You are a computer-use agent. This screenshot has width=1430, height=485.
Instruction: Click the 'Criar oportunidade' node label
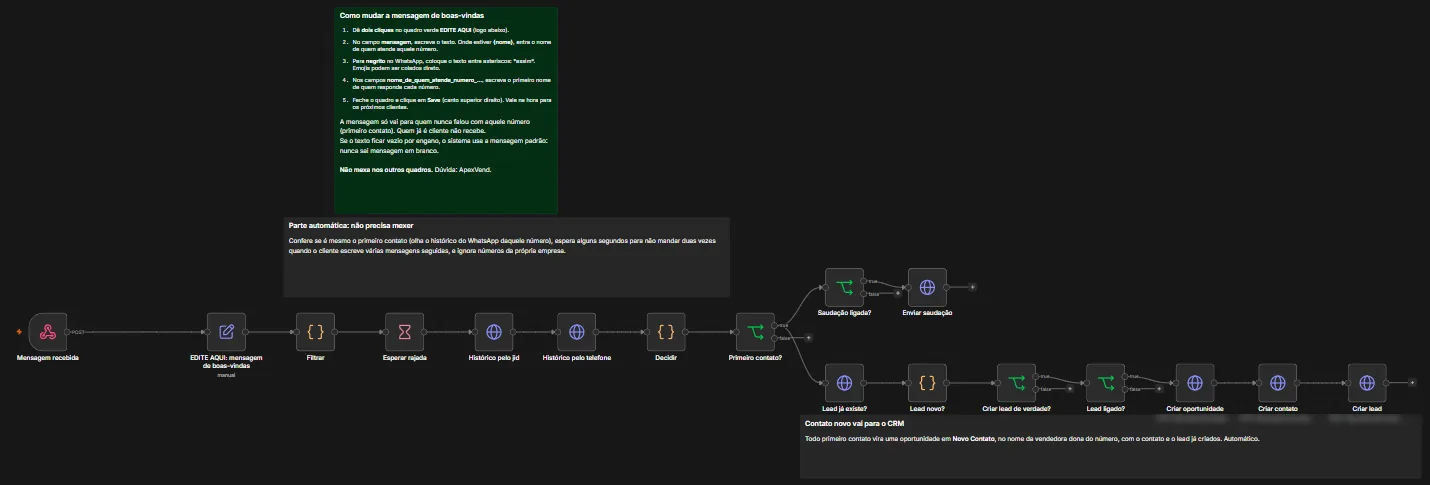[1194, 409]
